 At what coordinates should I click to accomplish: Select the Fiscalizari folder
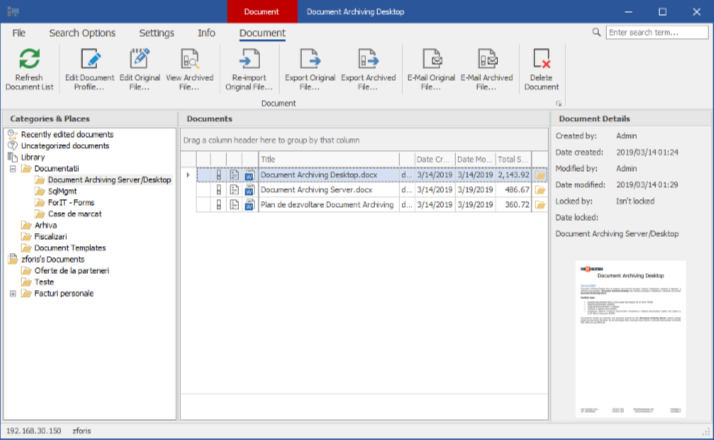(x=51, y=237)
